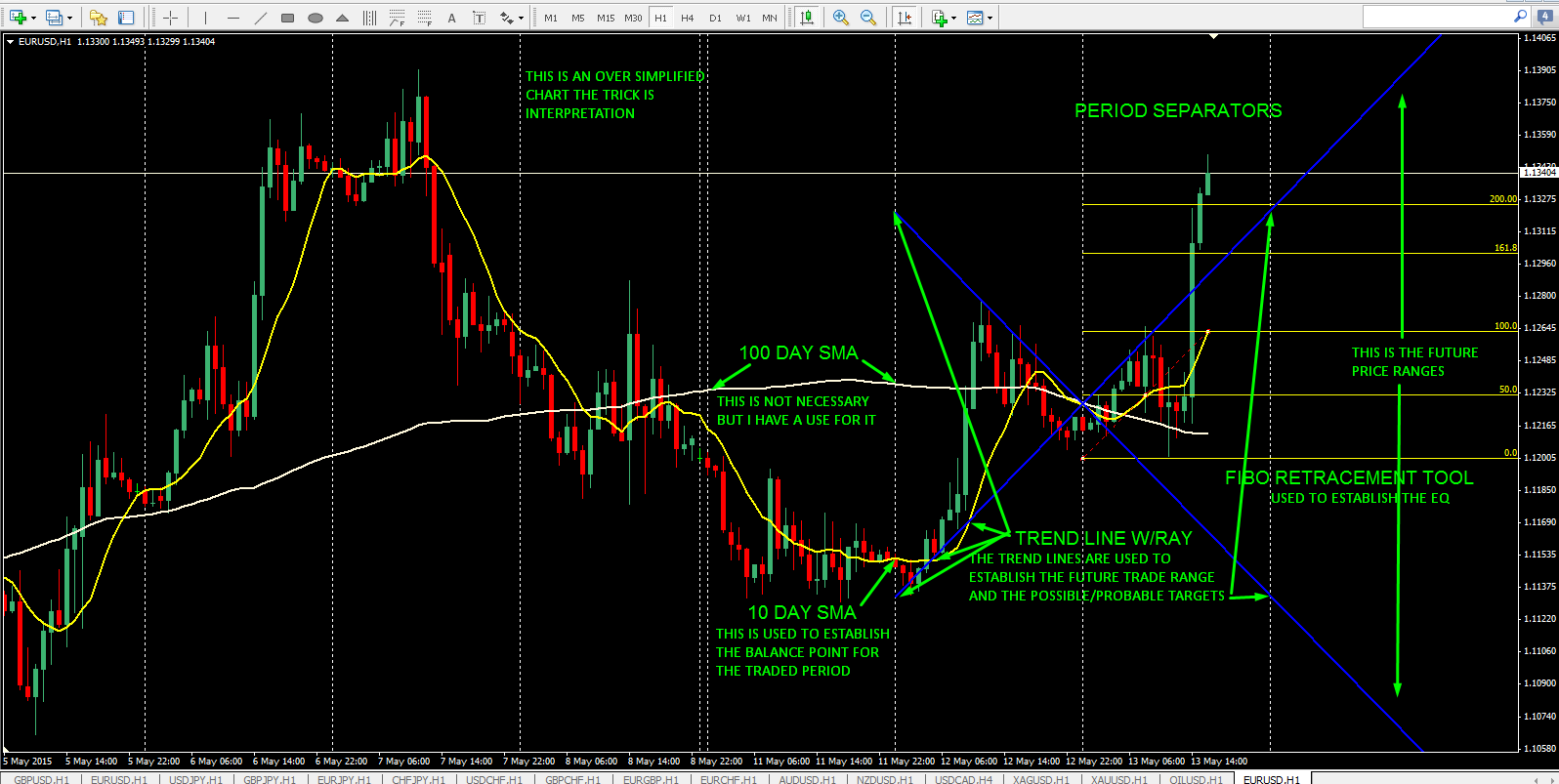Image resolution: width=1559 pixels, height=784 pixels.
Task: Switch the timeframe to M15
Action: 606,18
